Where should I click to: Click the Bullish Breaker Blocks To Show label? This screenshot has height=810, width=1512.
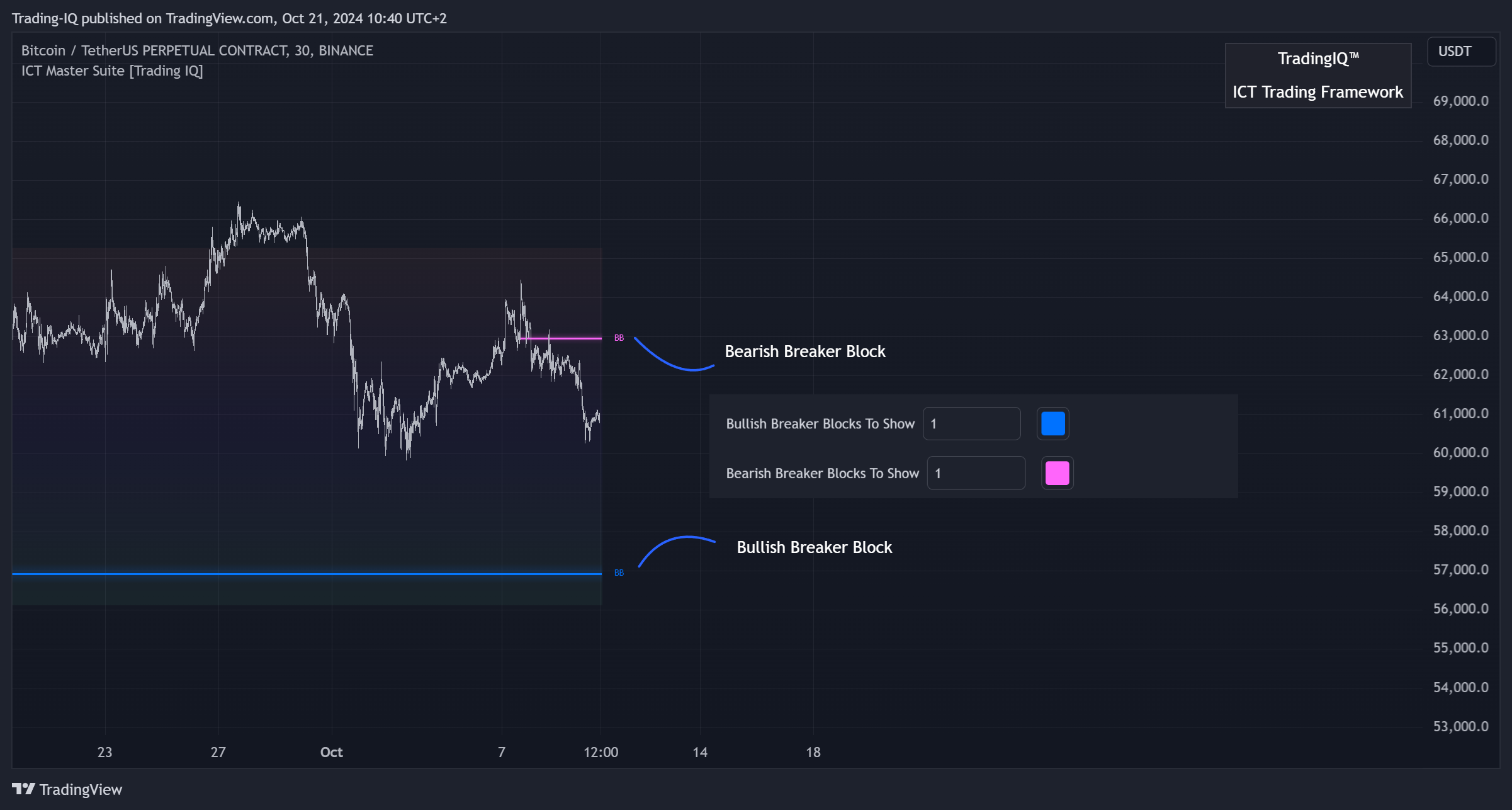click(820, 424)
